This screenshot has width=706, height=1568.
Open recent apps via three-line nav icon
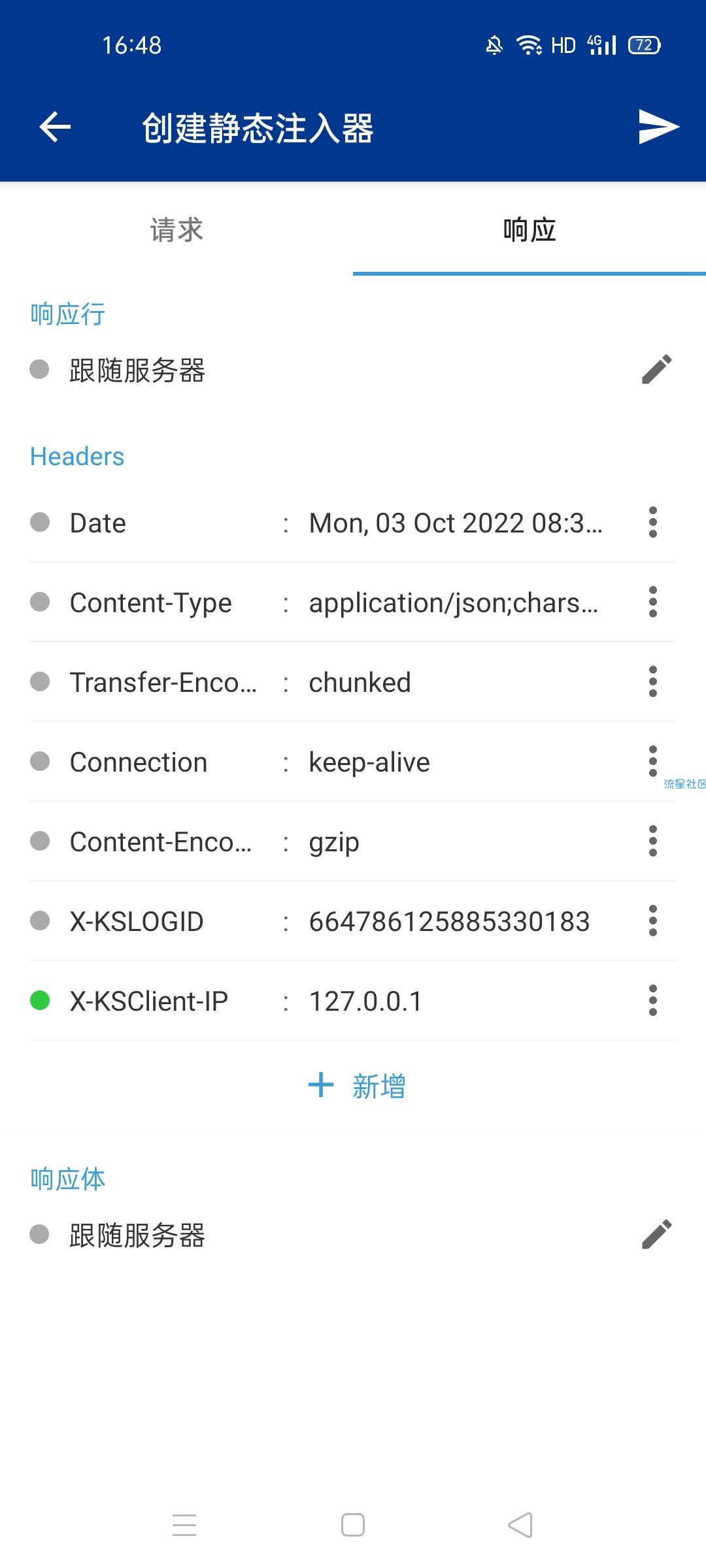184,1525
